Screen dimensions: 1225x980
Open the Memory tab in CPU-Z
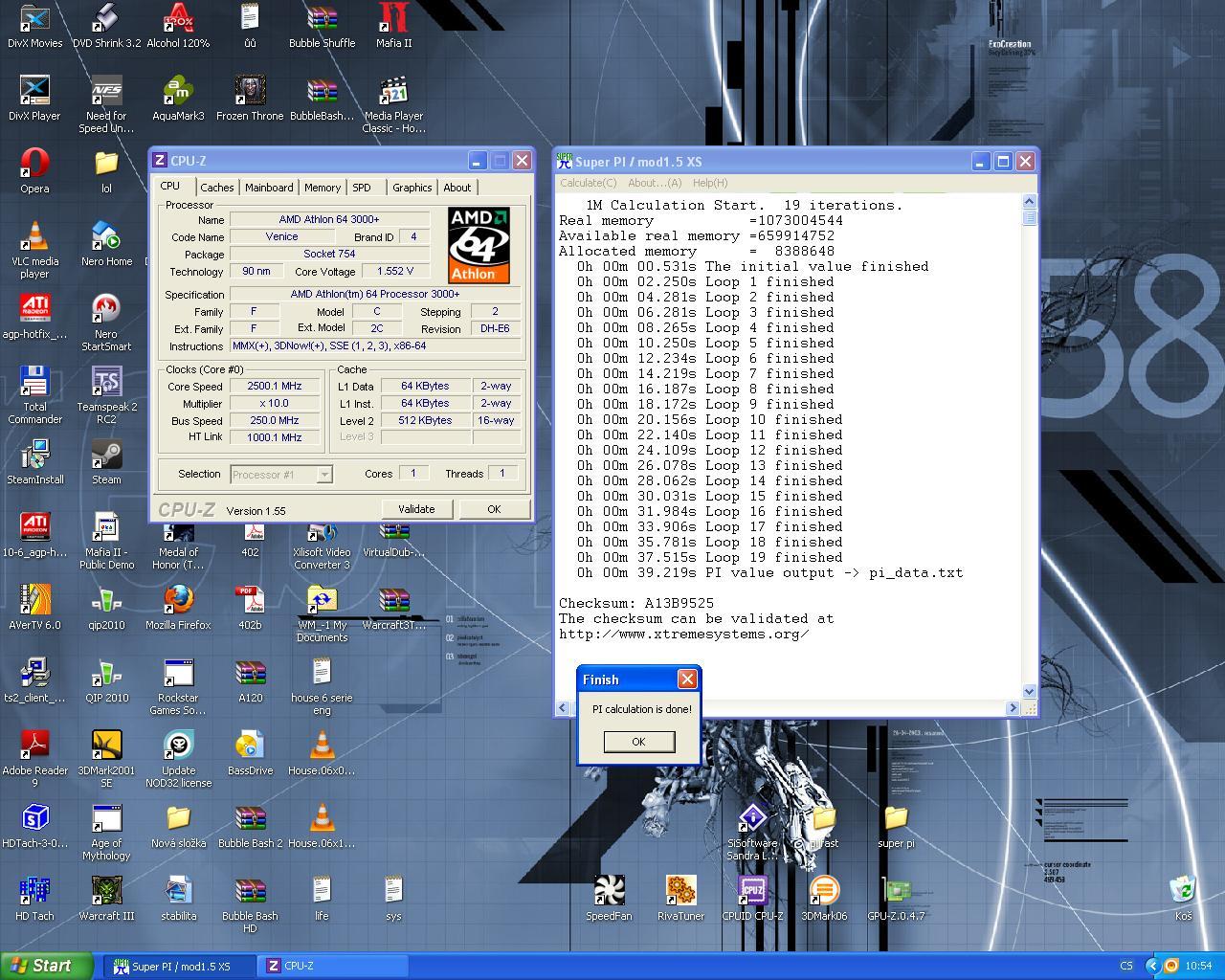(323, 188)
